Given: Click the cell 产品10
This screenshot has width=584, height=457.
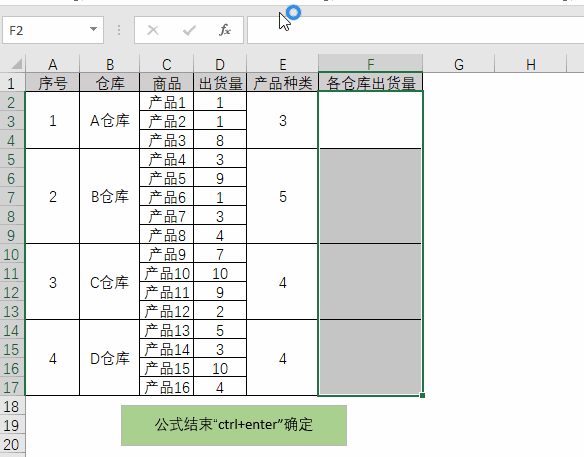Looking at the screenshot, I should pos(166,273).
